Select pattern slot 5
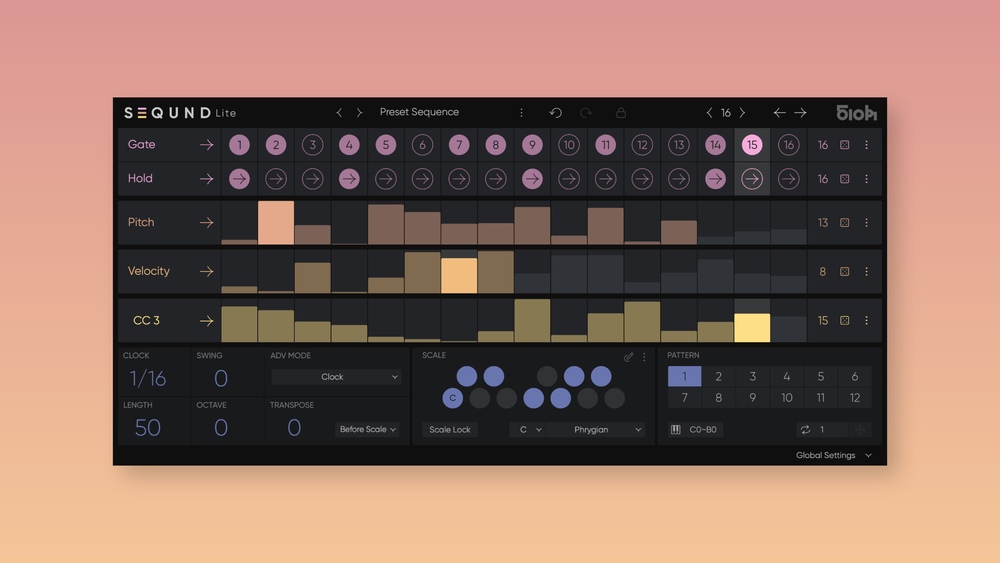Viewport: 1000px width, 563px height. point(820,377)
